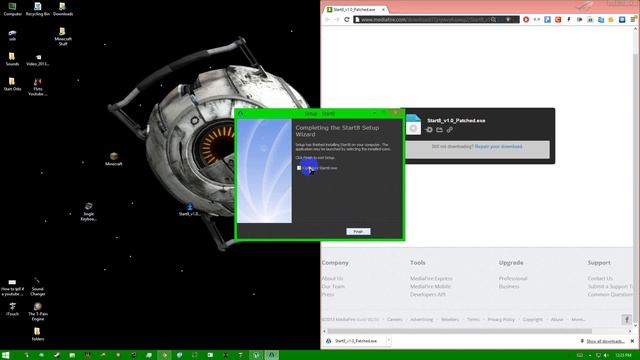
Task: Check the Launch Start8.exe checkbox
Action: [299, 168]
